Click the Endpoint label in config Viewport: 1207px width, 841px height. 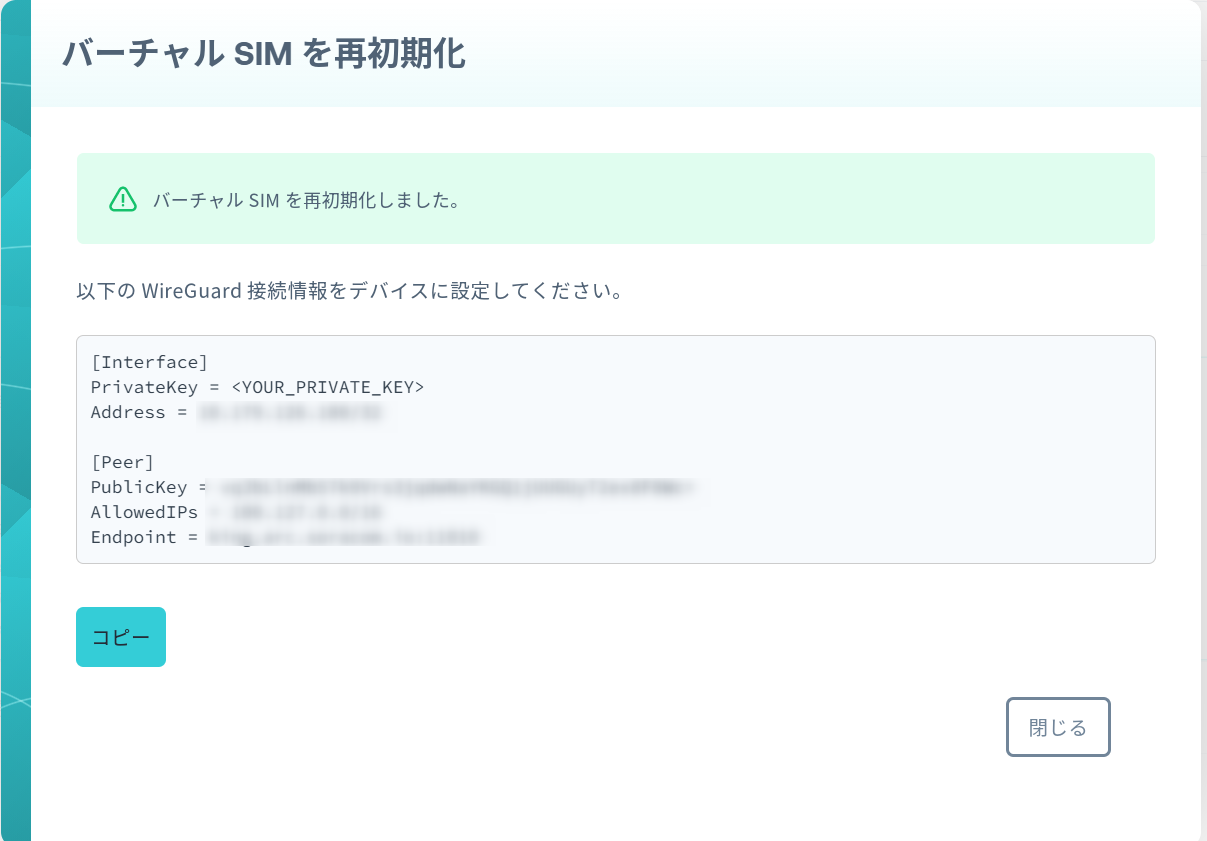133,537
